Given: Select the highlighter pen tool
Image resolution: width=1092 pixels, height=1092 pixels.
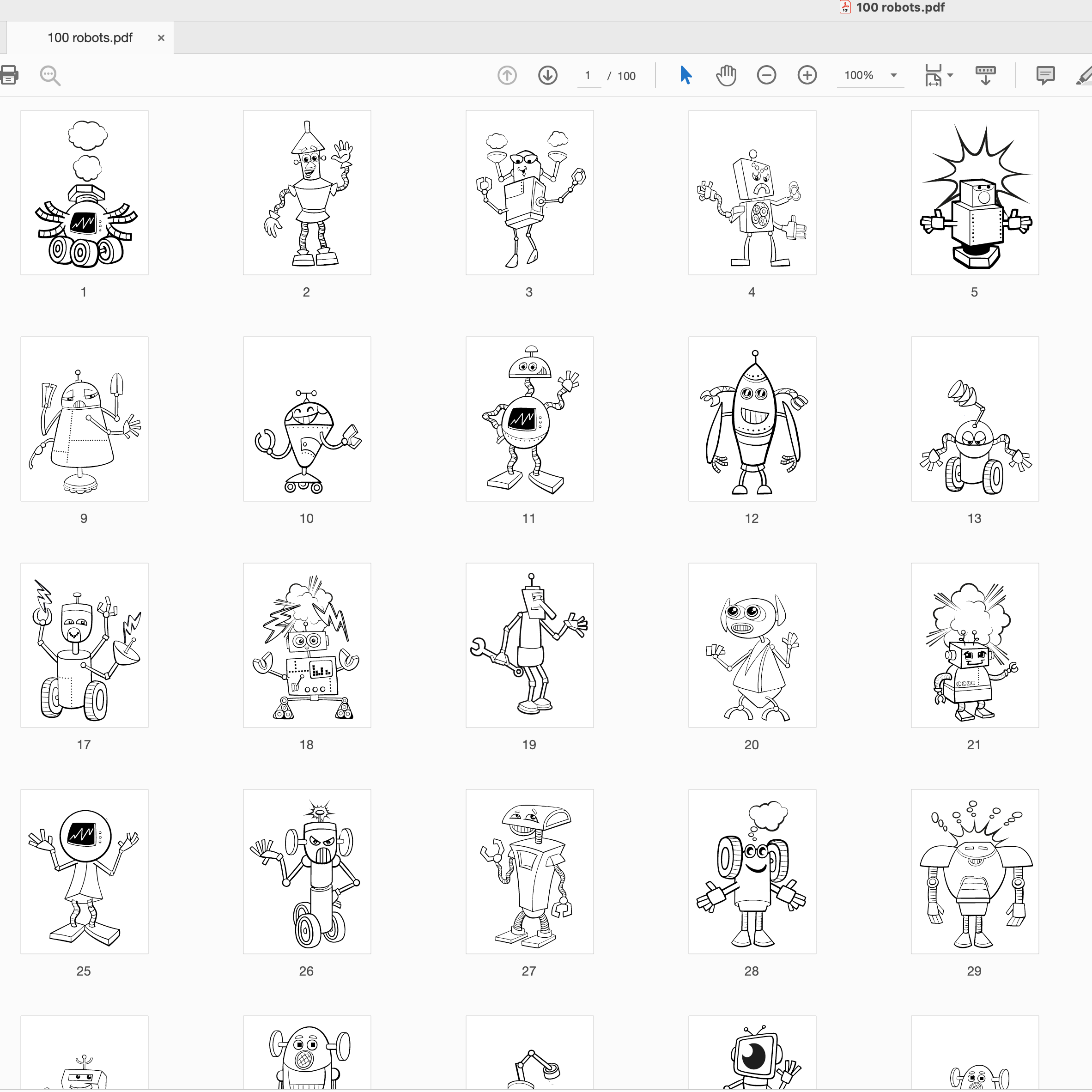Looking at the screenshot, I should [1083, 76].
